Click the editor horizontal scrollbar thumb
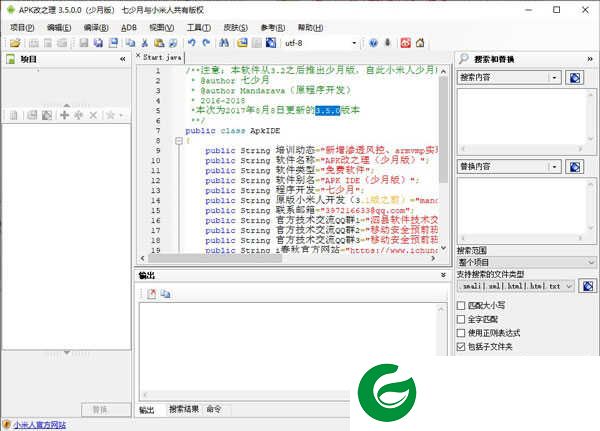This screenshot has height=431, width=600. (x=215, y=258)
